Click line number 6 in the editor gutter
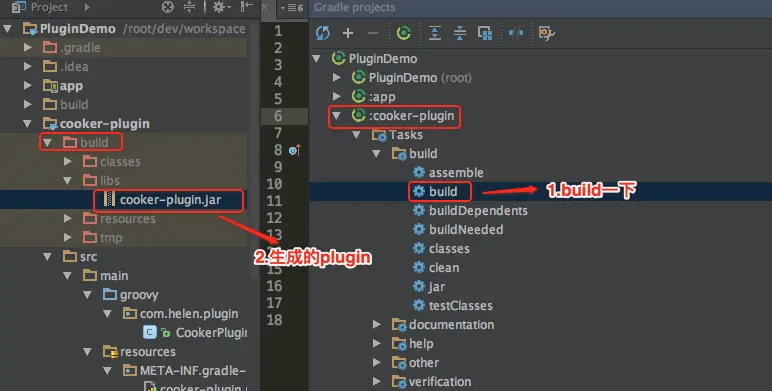 click(x=278, y=116)
